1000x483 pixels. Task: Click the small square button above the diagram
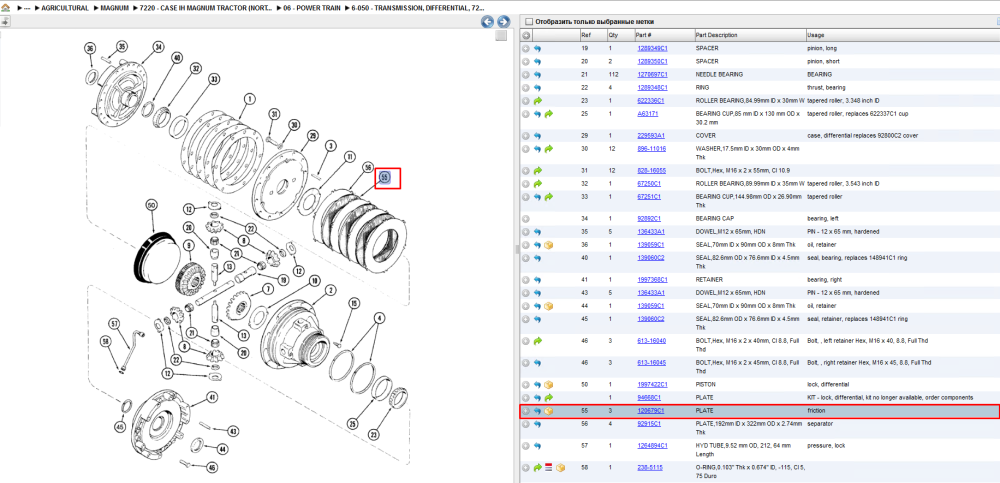point(501,36)
